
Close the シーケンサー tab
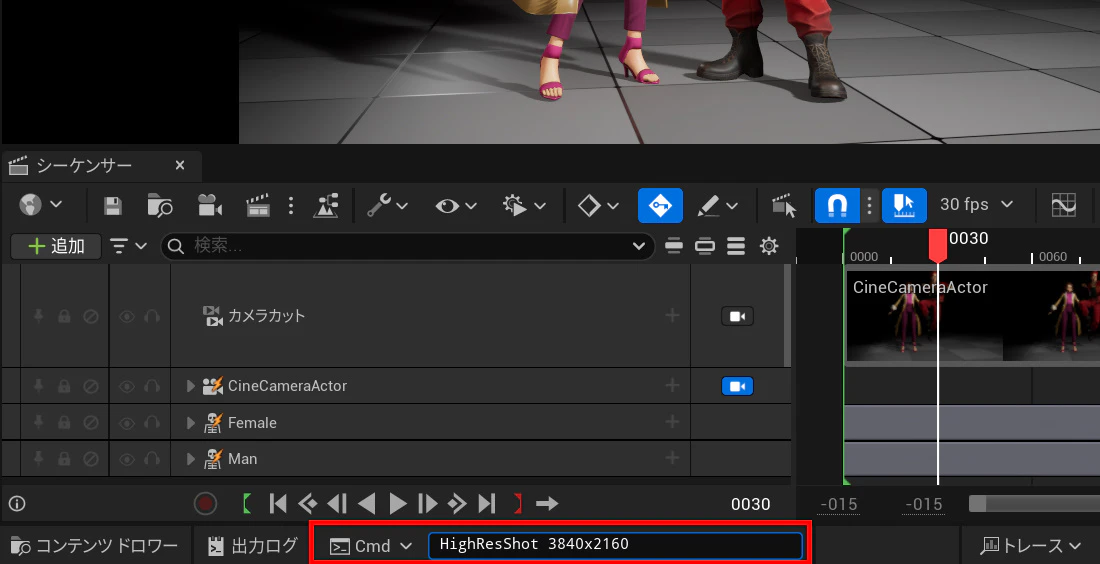click(x=180, y=166)
